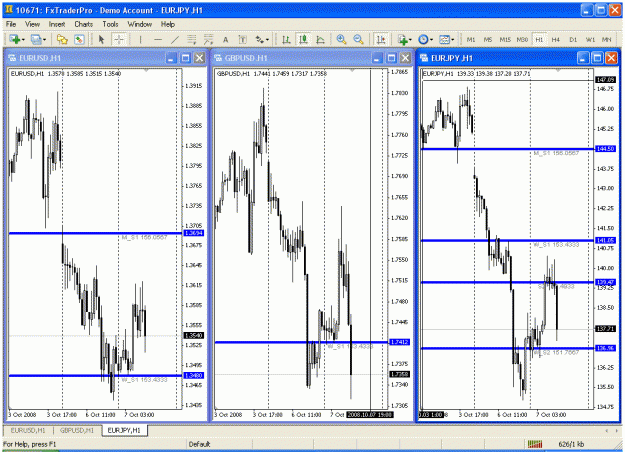Expand the Profiles dropdown arrow
The height and width of the screenshot is (452, 625).
coord(44,40)
